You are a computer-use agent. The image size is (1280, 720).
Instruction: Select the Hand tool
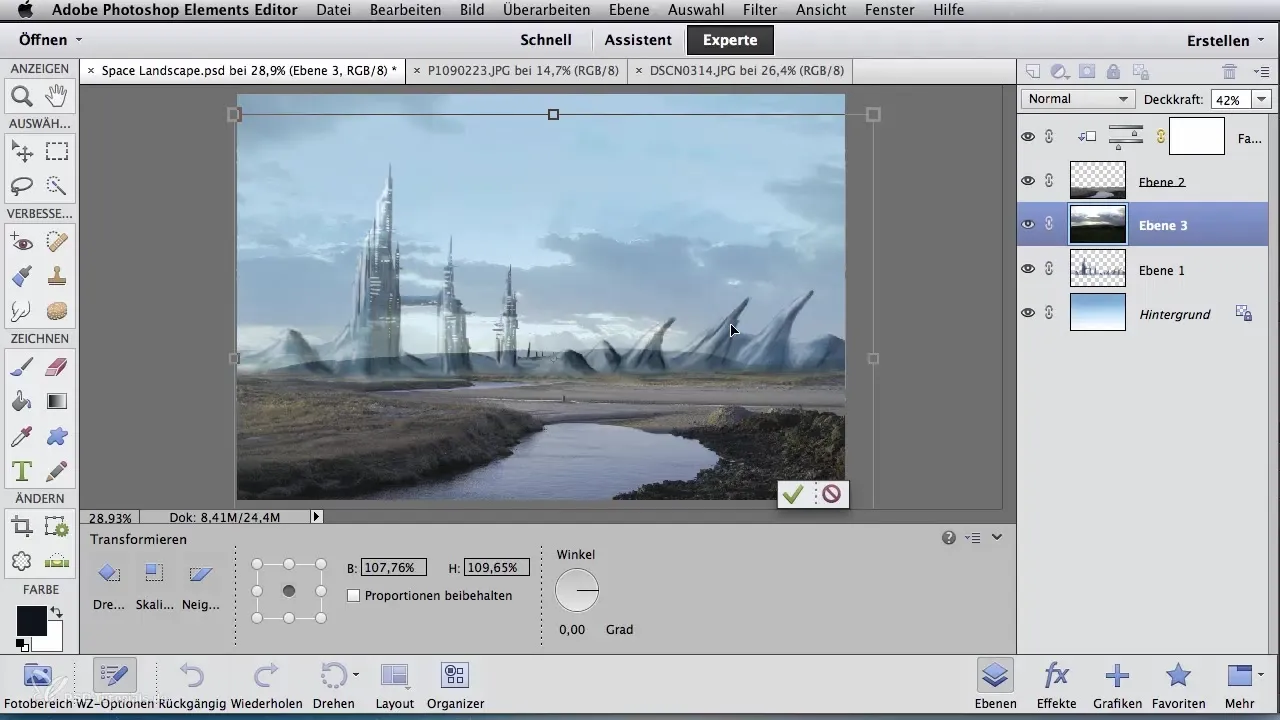[x=57, y=96]
